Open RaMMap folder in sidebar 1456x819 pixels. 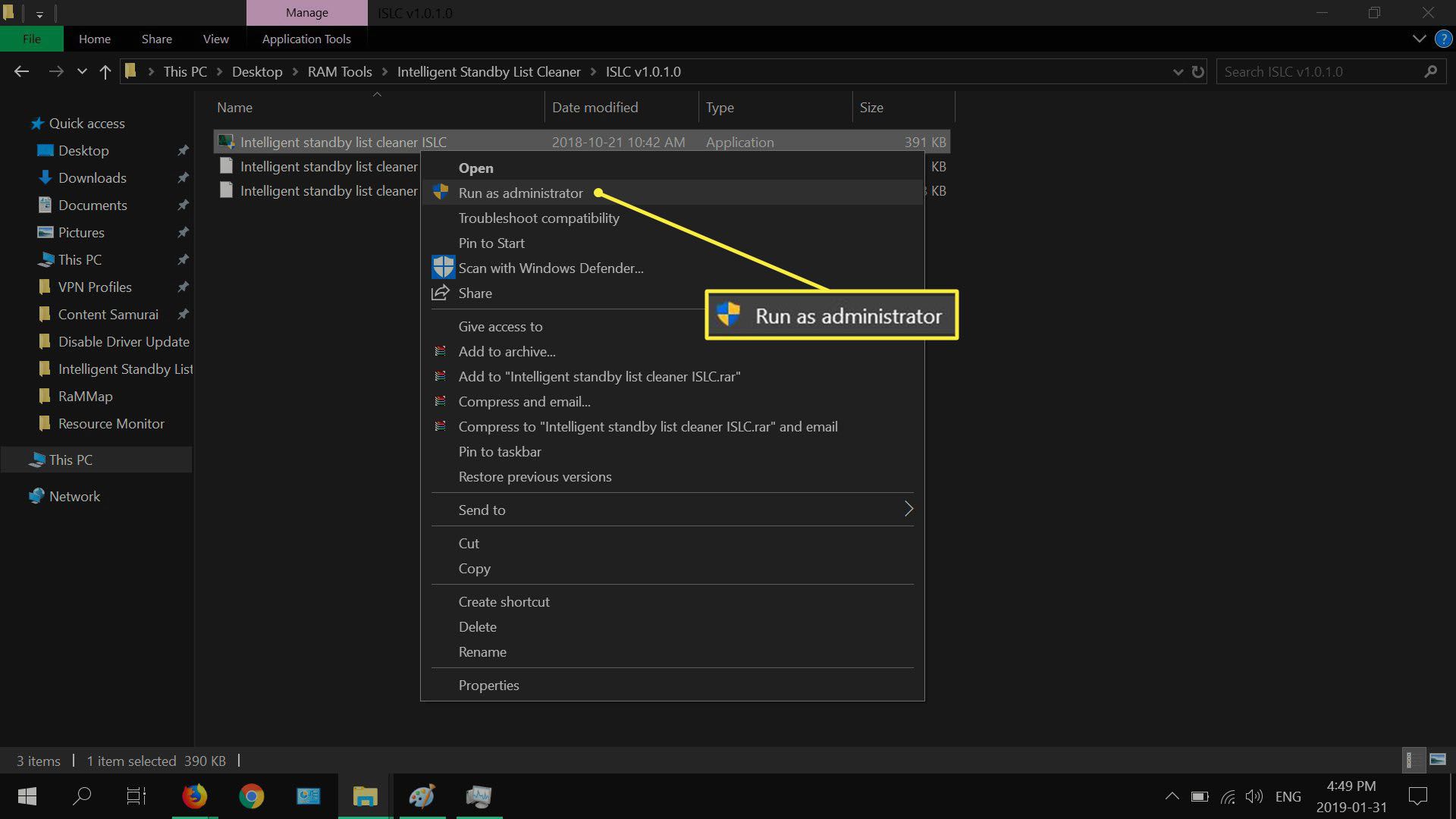point(85,396)
